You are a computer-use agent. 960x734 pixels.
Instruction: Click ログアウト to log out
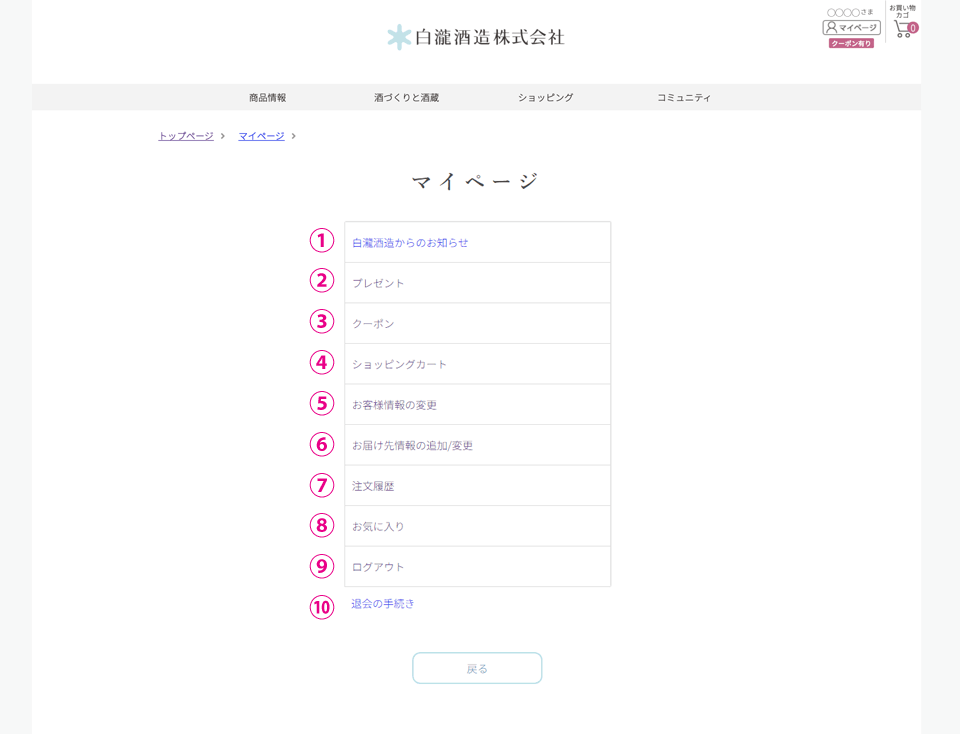coord(478,566)
